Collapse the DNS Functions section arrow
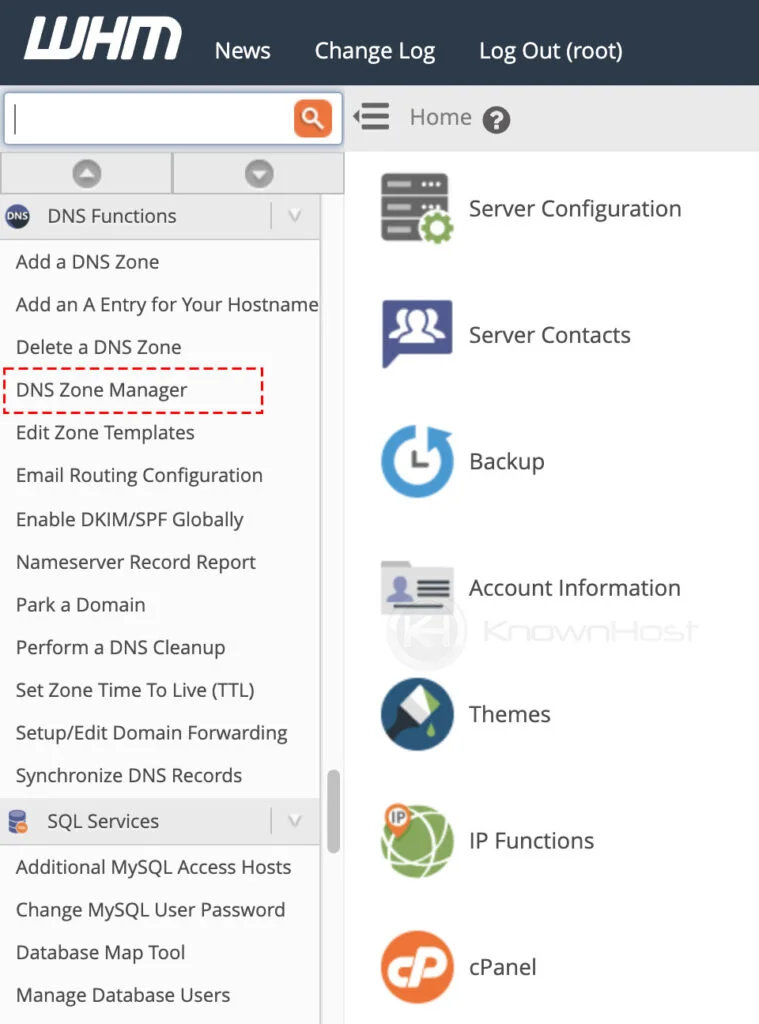Screen dimensions: 759x1024 [x=294, y=216]
